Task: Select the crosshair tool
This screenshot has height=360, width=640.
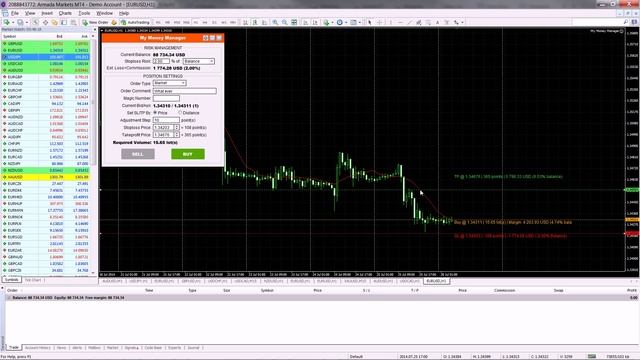Action: click(379, 22)
